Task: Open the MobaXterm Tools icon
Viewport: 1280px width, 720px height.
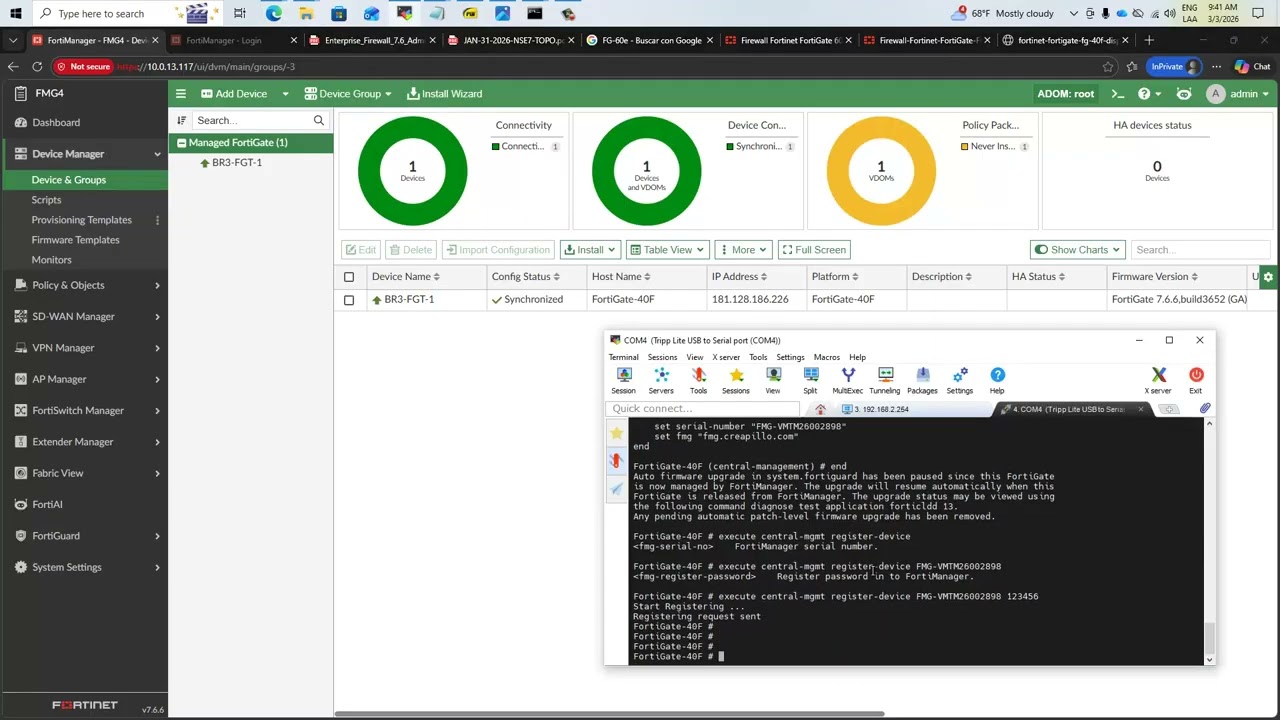Action: pos(698,380)
